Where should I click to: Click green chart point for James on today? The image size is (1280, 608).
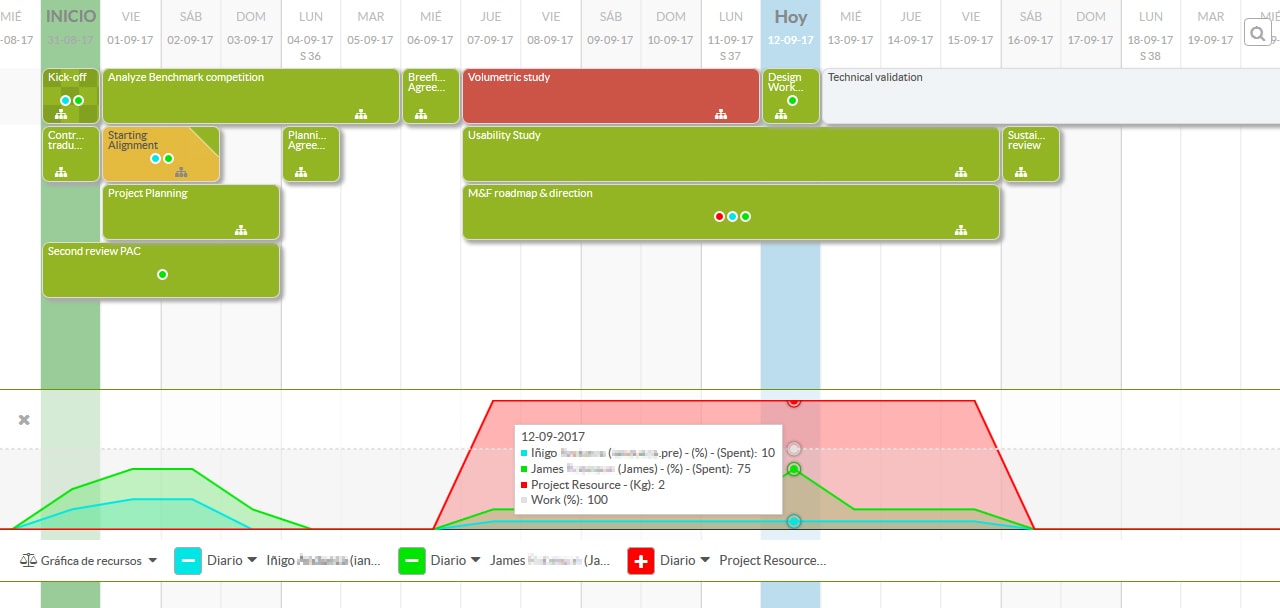pos(794,469)
